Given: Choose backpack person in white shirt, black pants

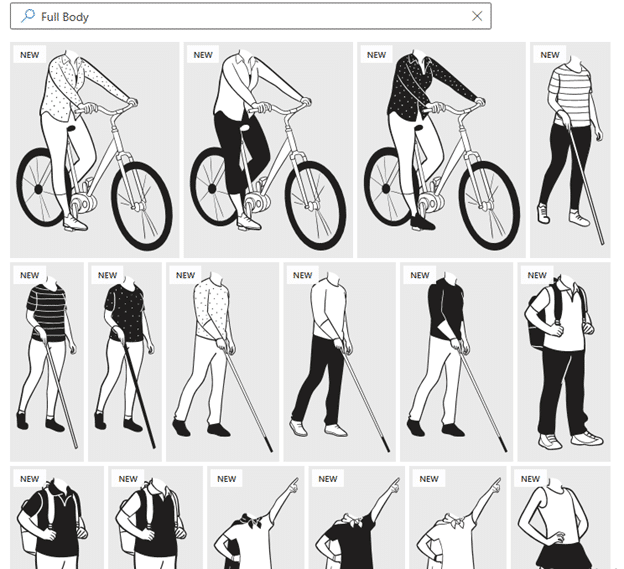Looking at the screenshot, I should click(x=563, y=362).
